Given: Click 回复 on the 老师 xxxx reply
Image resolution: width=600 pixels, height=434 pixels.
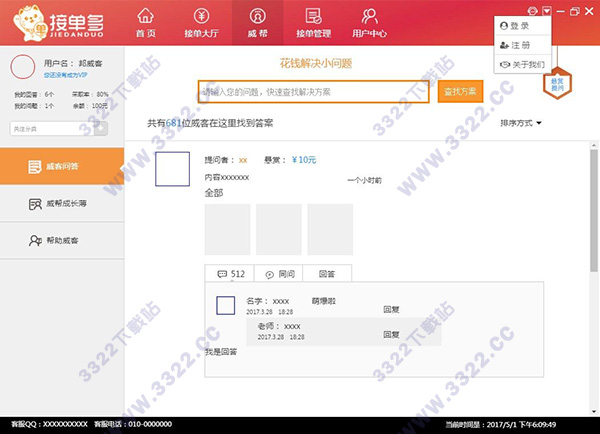Looking at the screenshot, I should pyautogui.click(x=391, y=335).
